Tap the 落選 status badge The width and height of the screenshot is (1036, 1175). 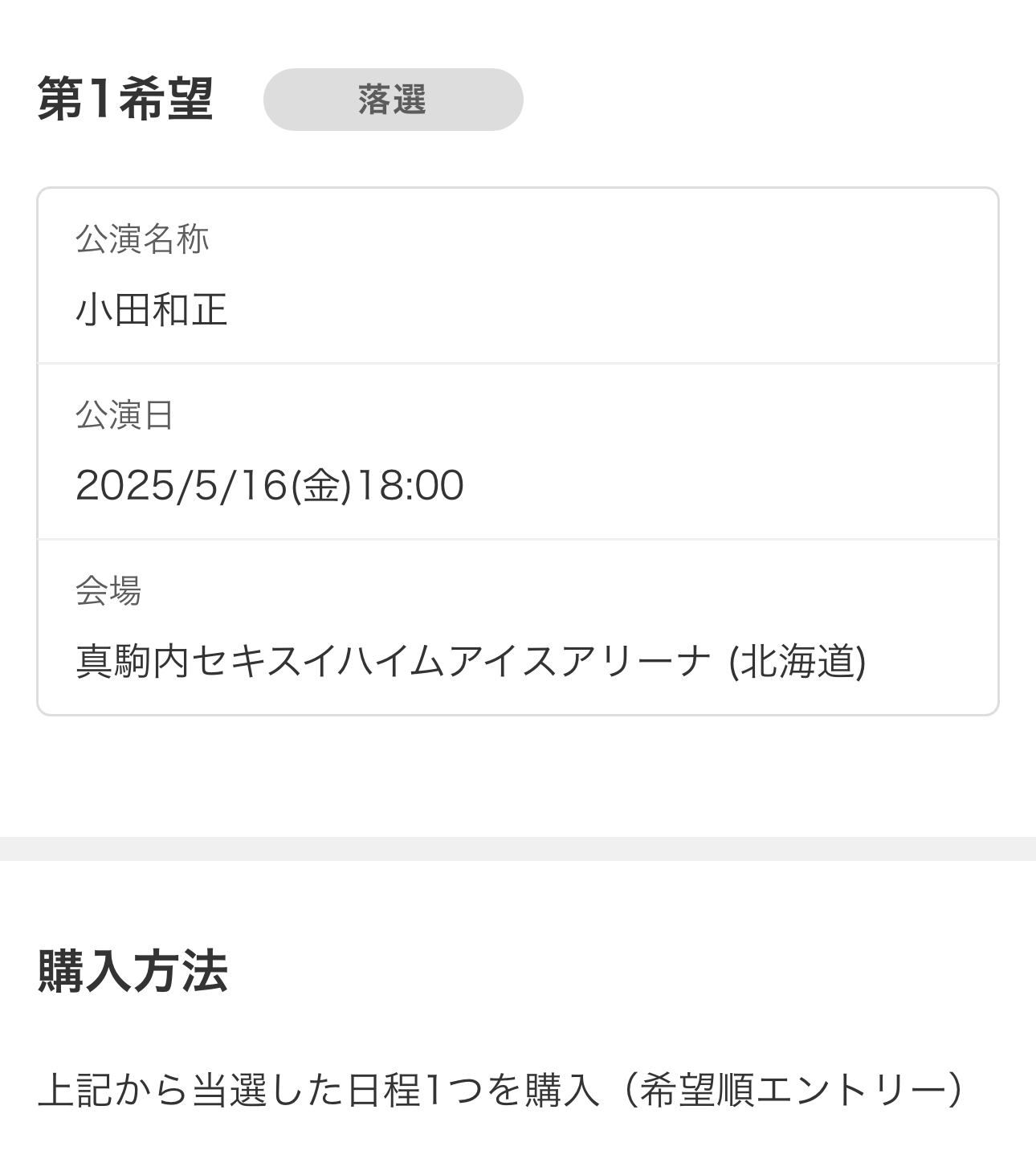click(393, 100)
